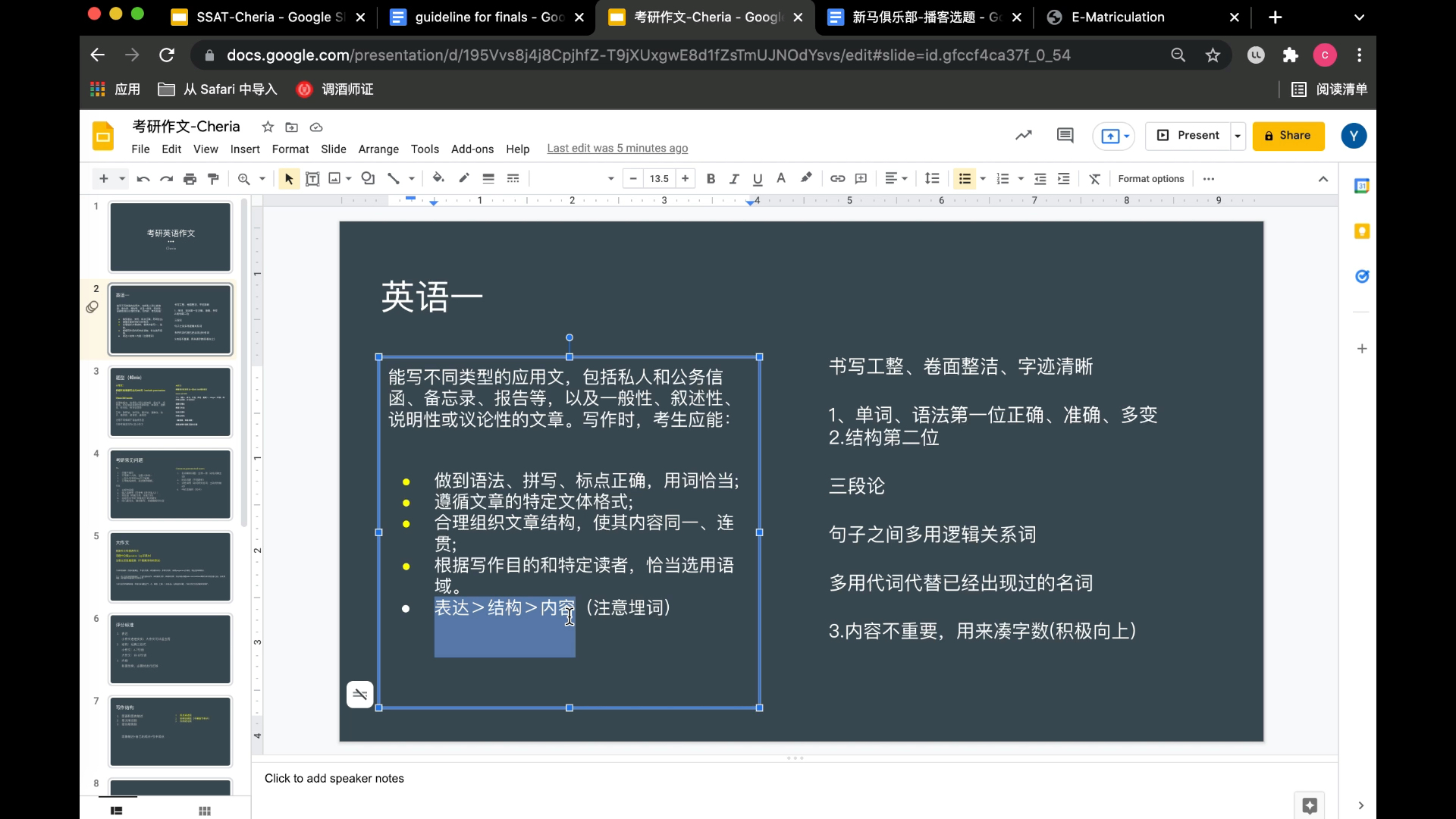Click the text highlight color icon

coord(806,178)
